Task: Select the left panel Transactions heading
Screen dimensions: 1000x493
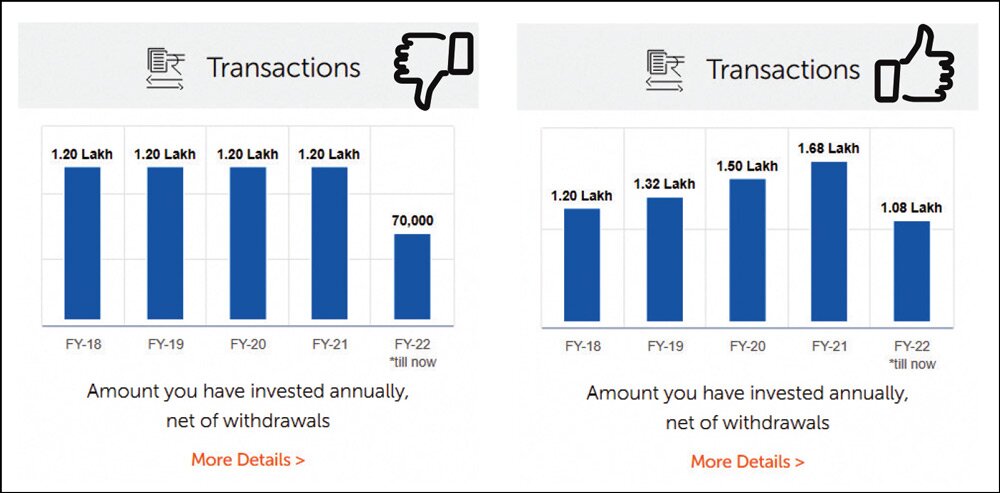Action: [x=283, y=68]
